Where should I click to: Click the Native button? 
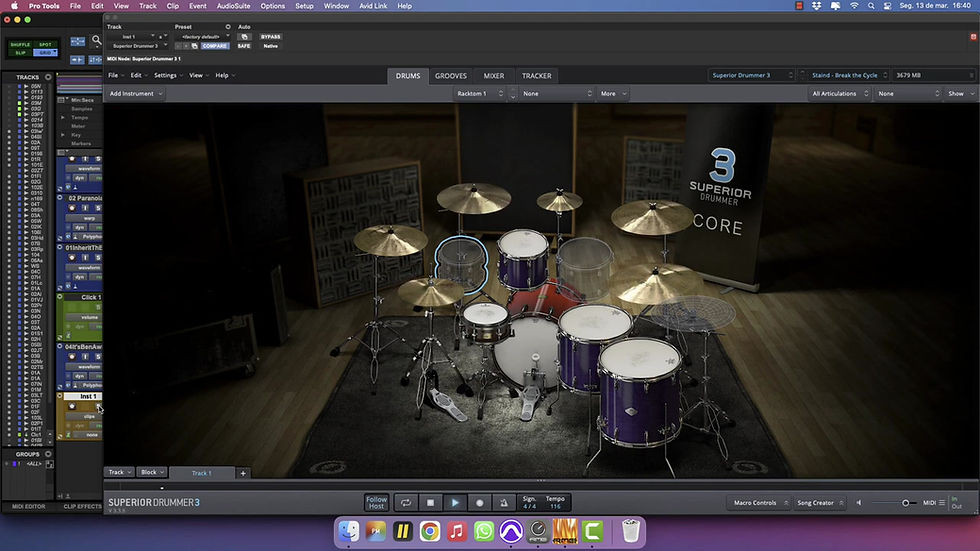pos(271,46)
